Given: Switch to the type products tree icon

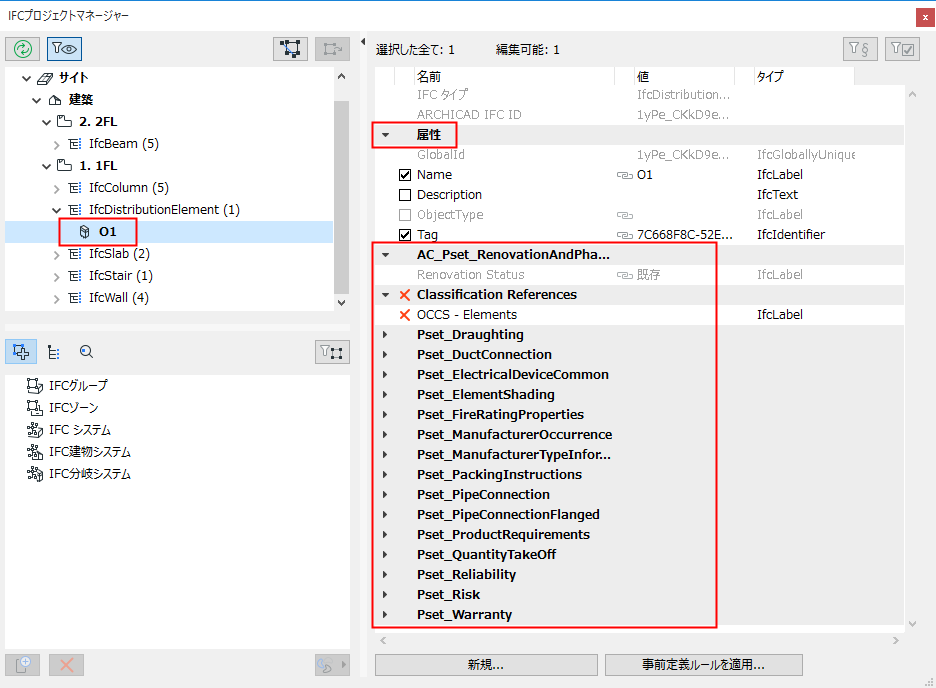Looking at the screenshot, I should click(54, 352).
